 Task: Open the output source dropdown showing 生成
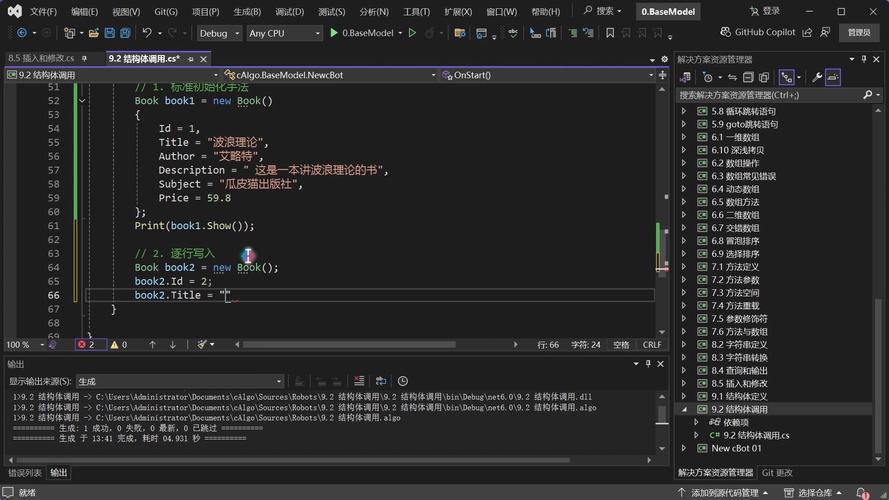click(x=180, y=381)
